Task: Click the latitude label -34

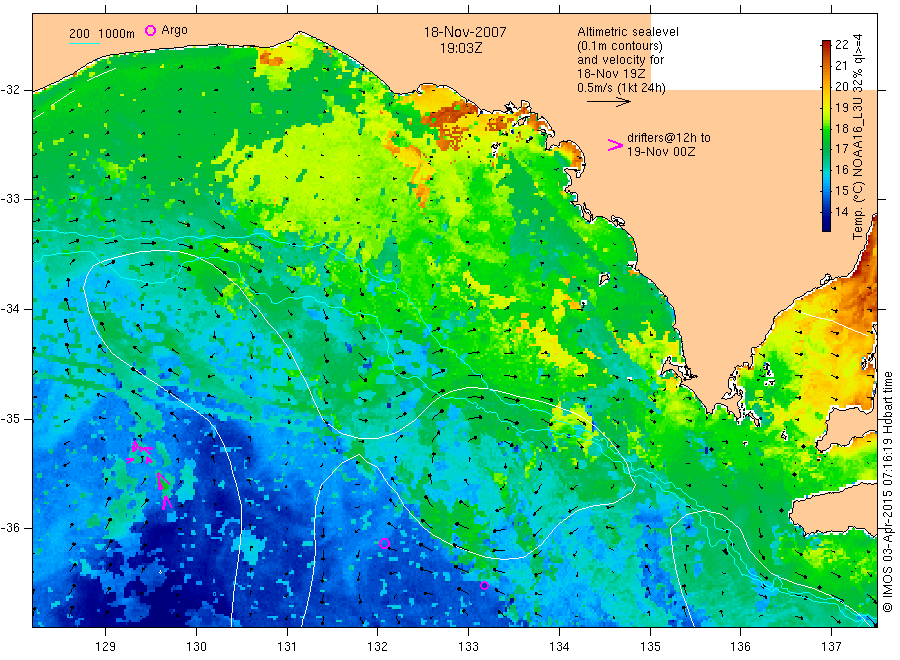Action: coord(10,309)
